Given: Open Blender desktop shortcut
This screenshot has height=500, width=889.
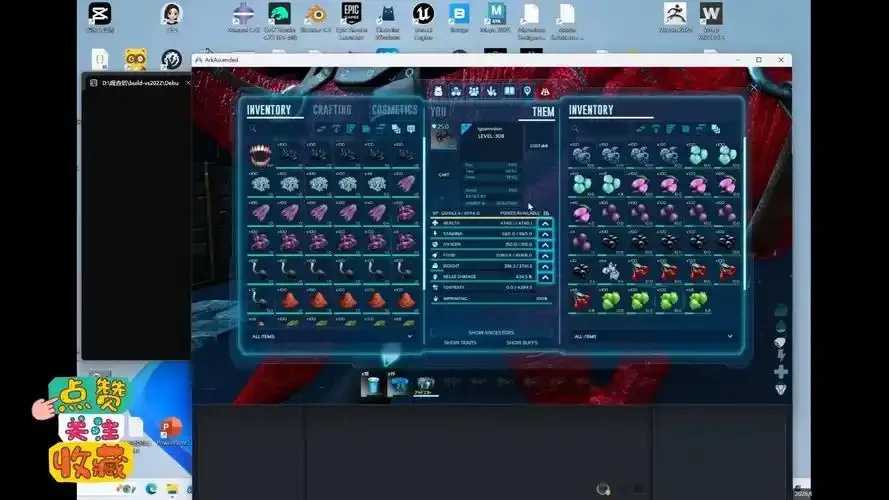Looking at the screenshot, I should pyautogui.click(x=316, y=19).
